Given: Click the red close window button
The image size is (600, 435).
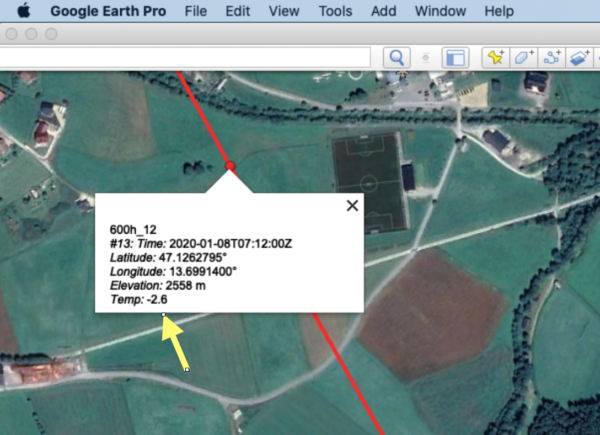Looking at the screenshot, I should point(11,34).
